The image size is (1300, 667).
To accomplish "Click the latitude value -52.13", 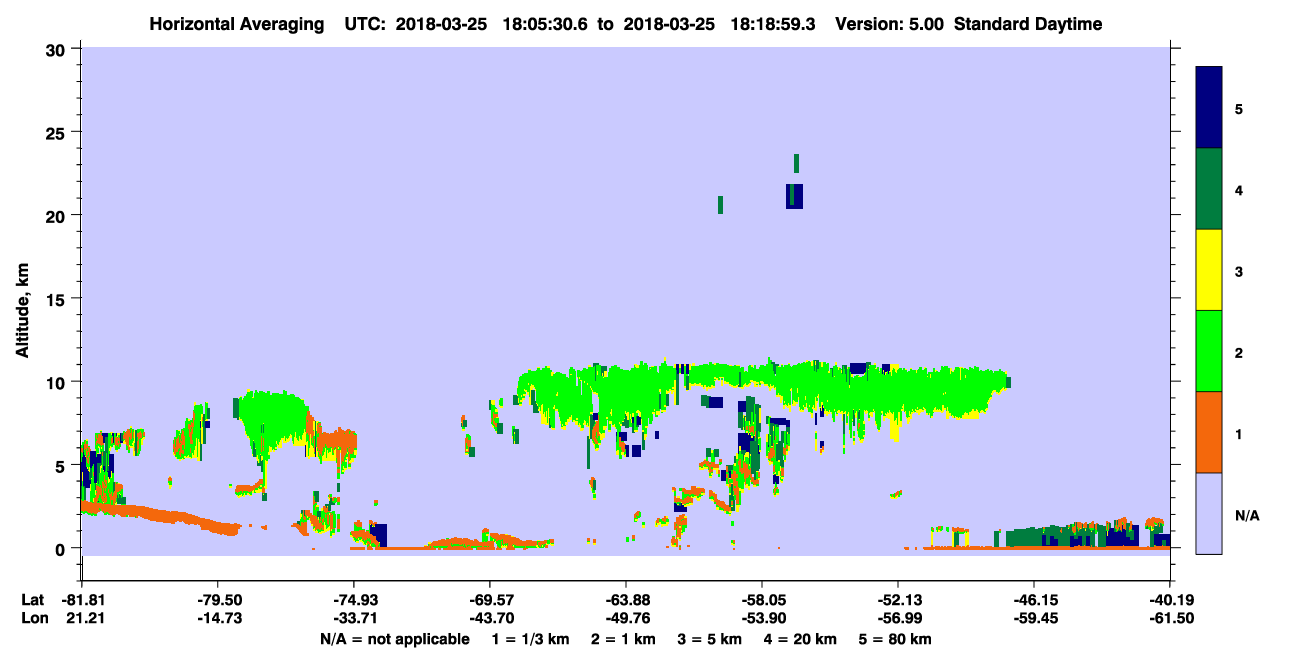I will pyautogui.click(x=897, y=600).
